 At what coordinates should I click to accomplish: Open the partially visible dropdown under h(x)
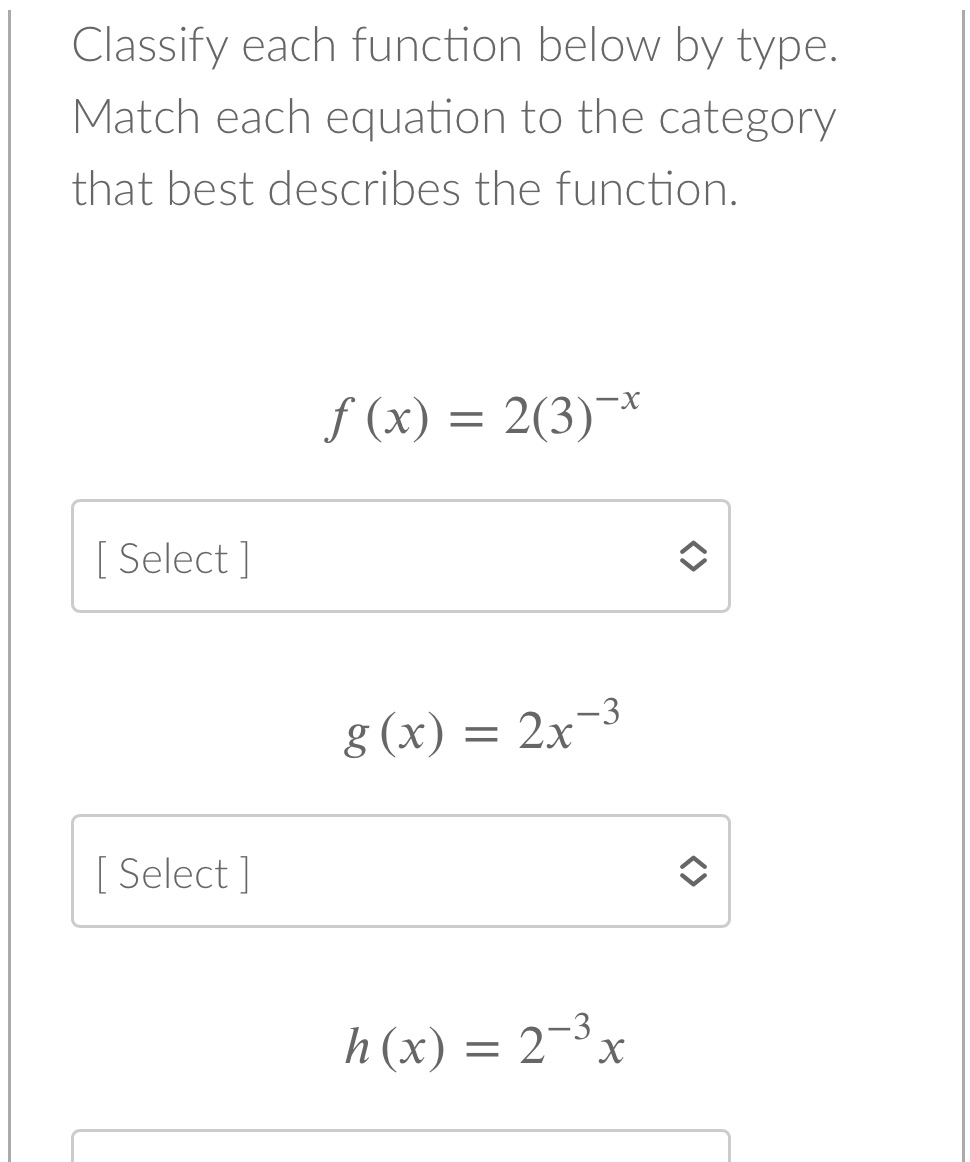(400, 1150)
